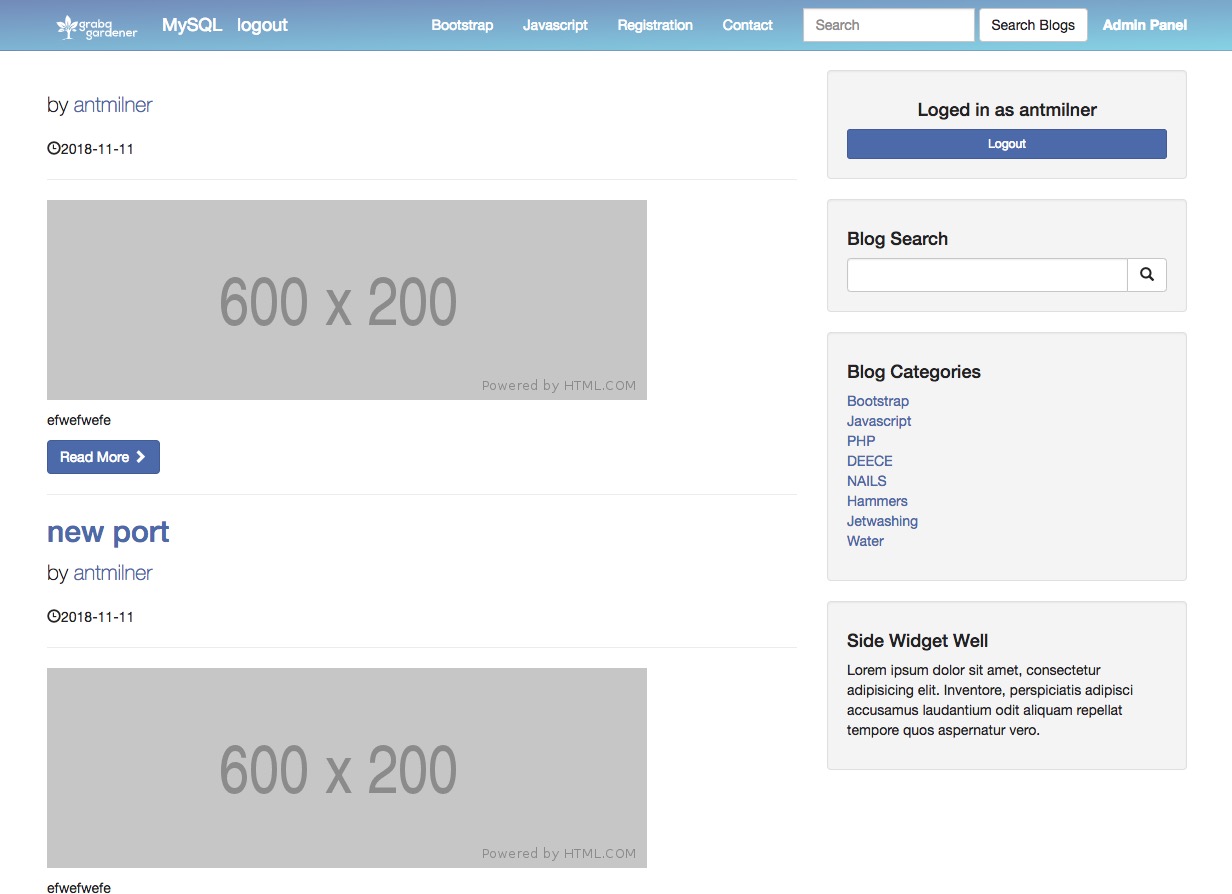
Task: Open the Hammers category link
Action: [877, 501]
